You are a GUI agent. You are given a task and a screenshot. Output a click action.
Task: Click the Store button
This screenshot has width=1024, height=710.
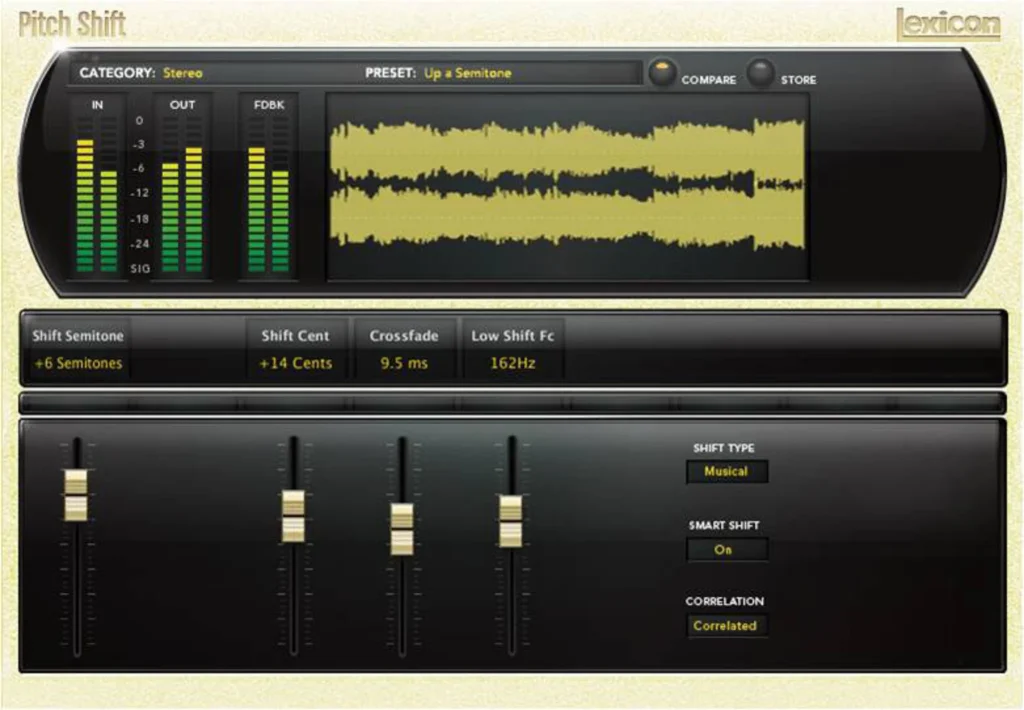pos(761,73)
